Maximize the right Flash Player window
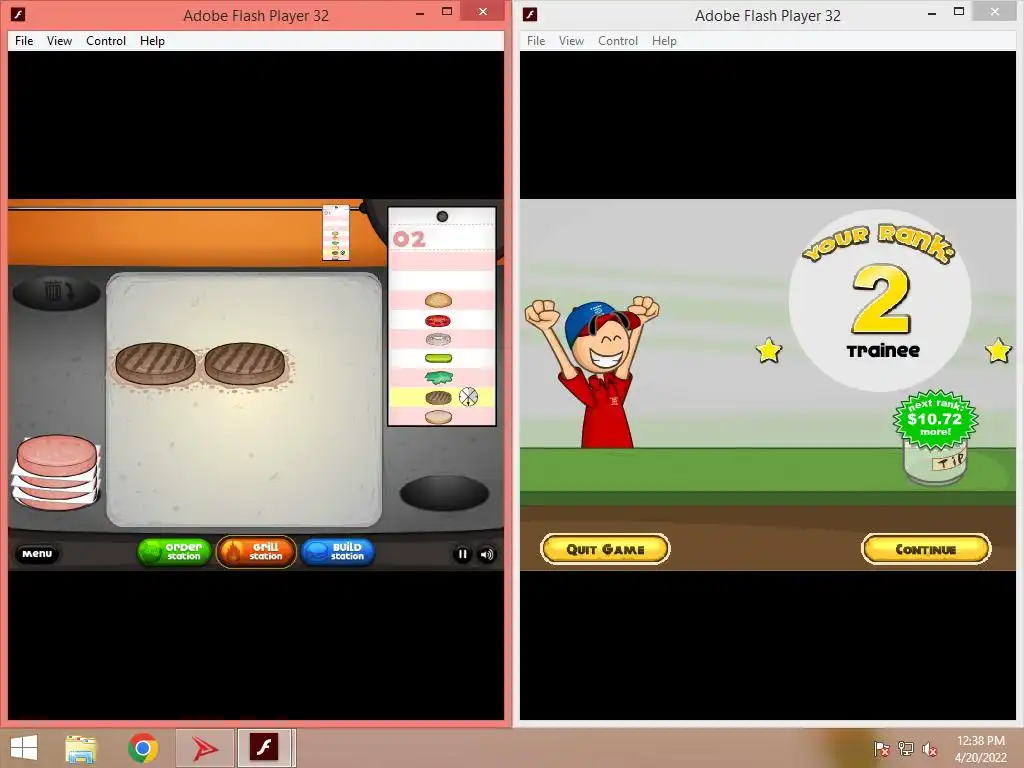The width and height of the screenshot is (1024, 768). click(959, 12)
